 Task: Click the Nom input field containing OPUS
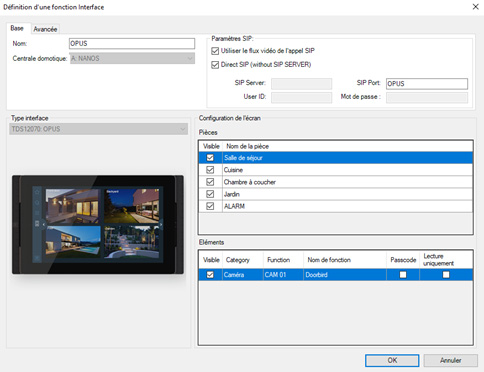(x=132, y=44)
